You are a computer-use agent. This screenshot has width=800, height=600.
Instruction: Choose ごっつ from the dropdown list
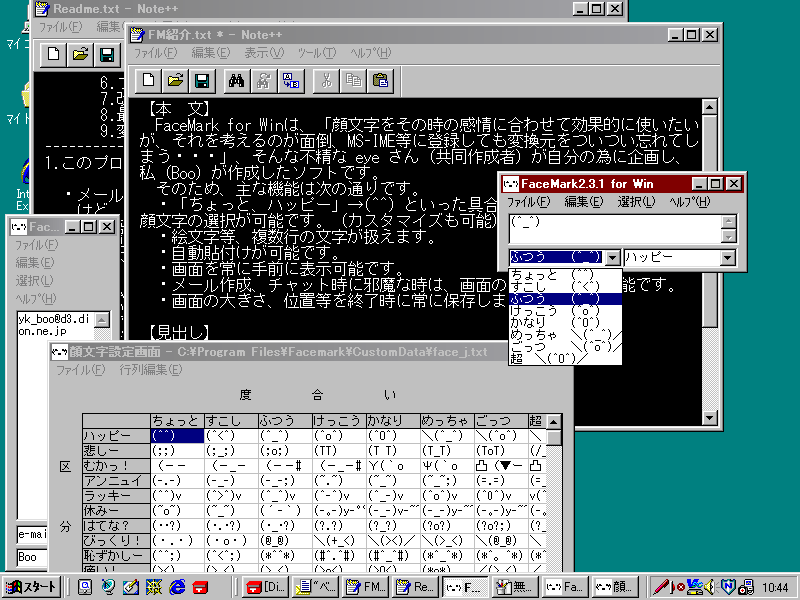click(565, 346)
